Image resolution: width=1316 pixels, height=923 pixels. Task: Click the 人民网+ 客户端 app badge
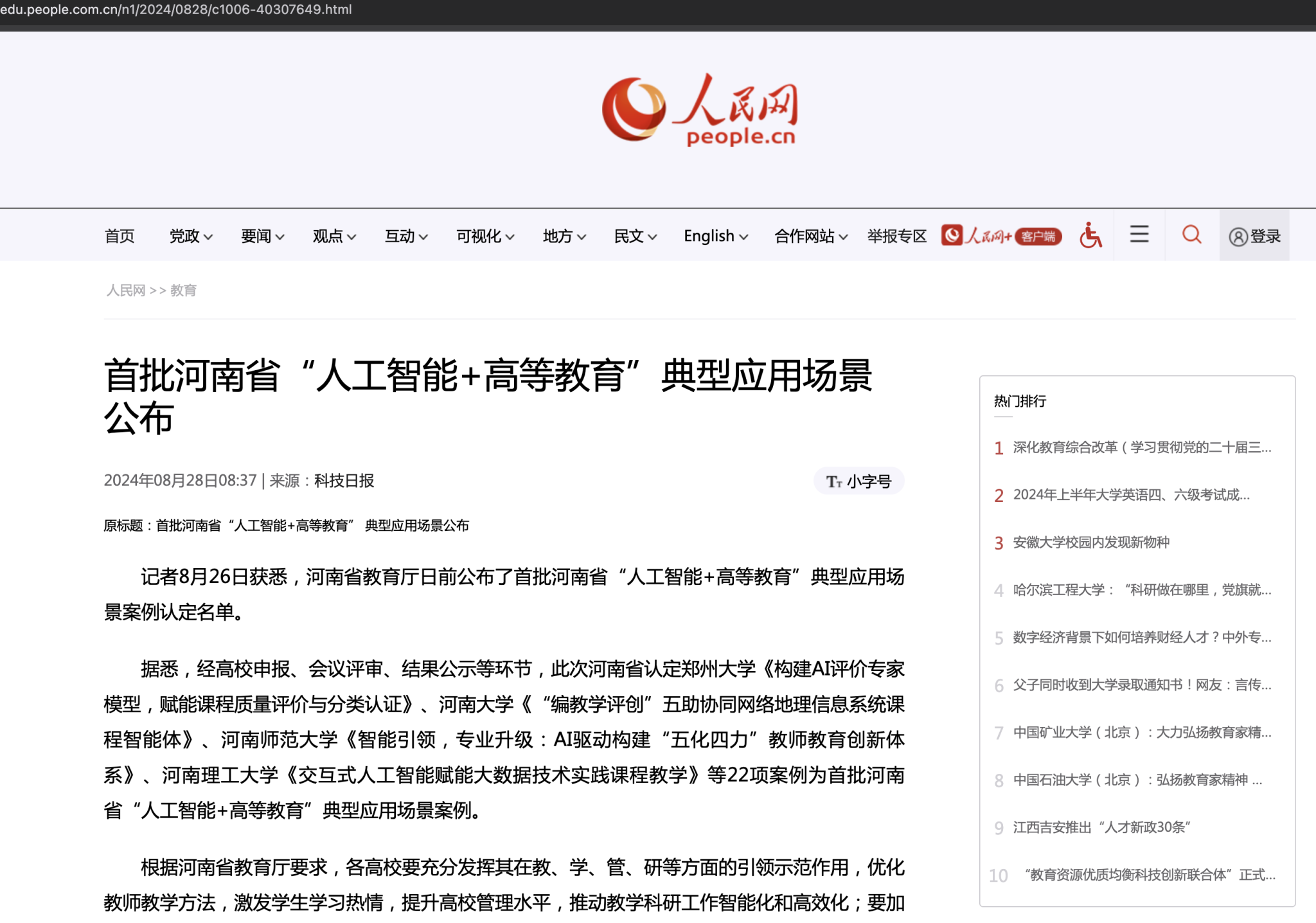pyautogui.click(x=1000, y=236)
